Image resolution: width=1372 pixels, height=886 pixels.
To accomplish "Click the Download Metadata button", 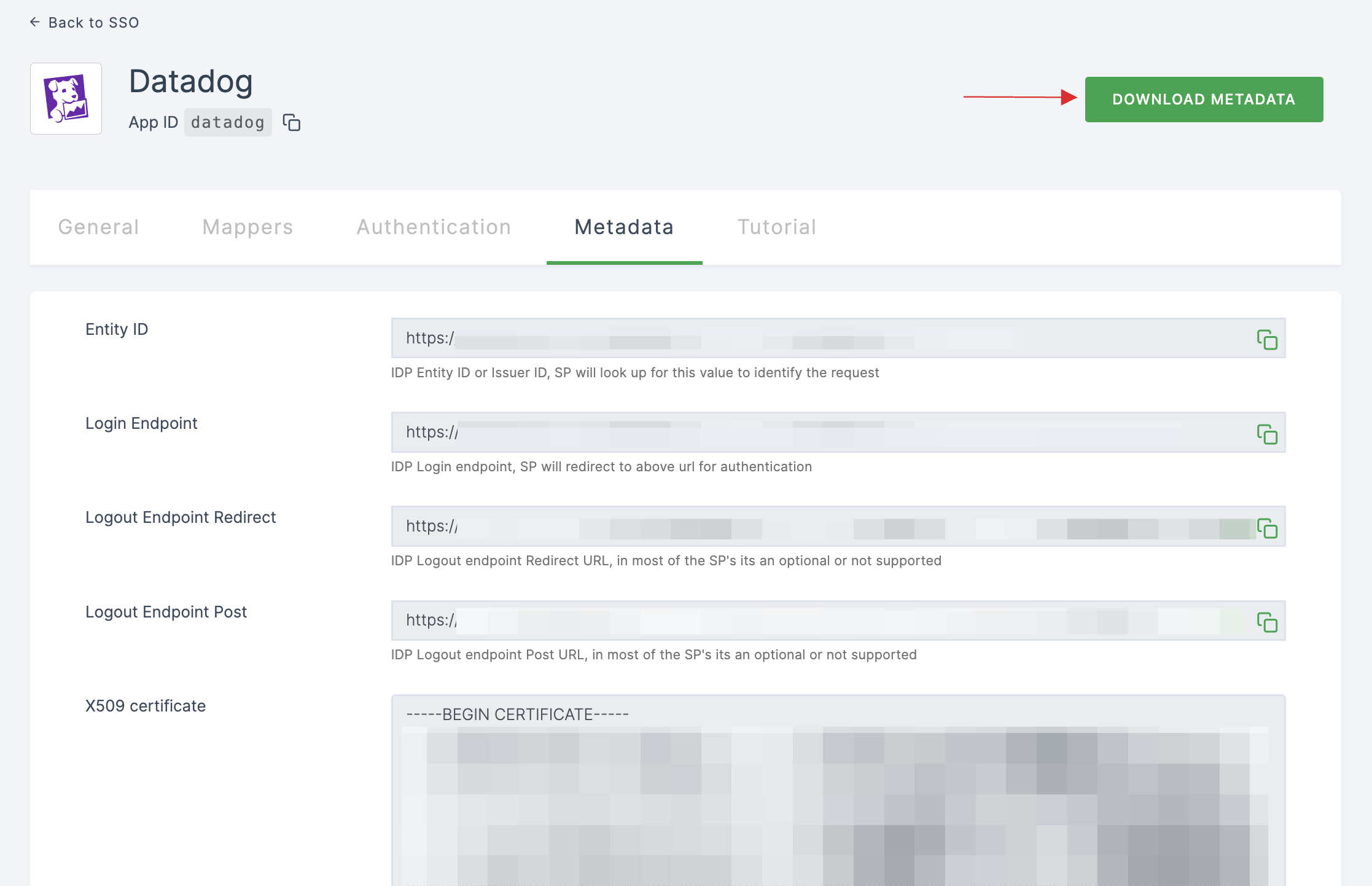I will pos(1204,100).
